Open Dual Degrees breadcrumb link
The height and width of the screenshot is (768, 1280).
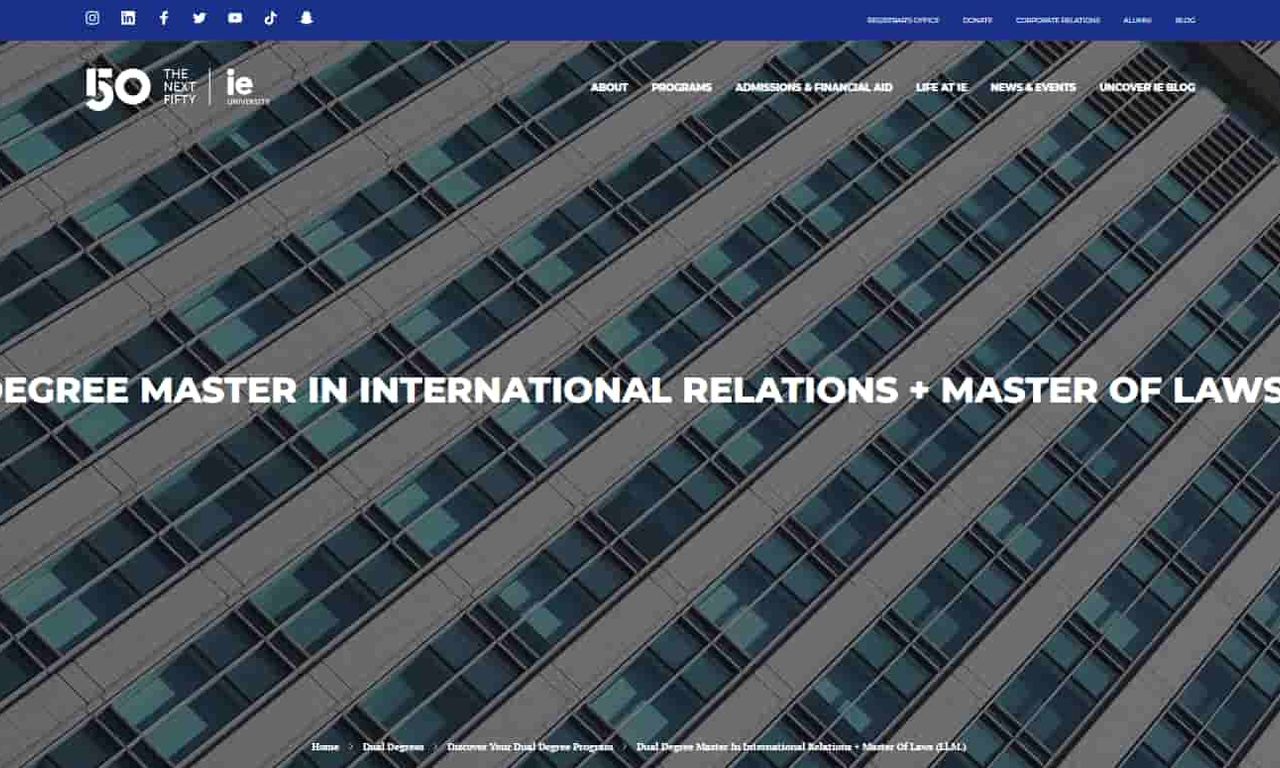click(x=393, y=747)
